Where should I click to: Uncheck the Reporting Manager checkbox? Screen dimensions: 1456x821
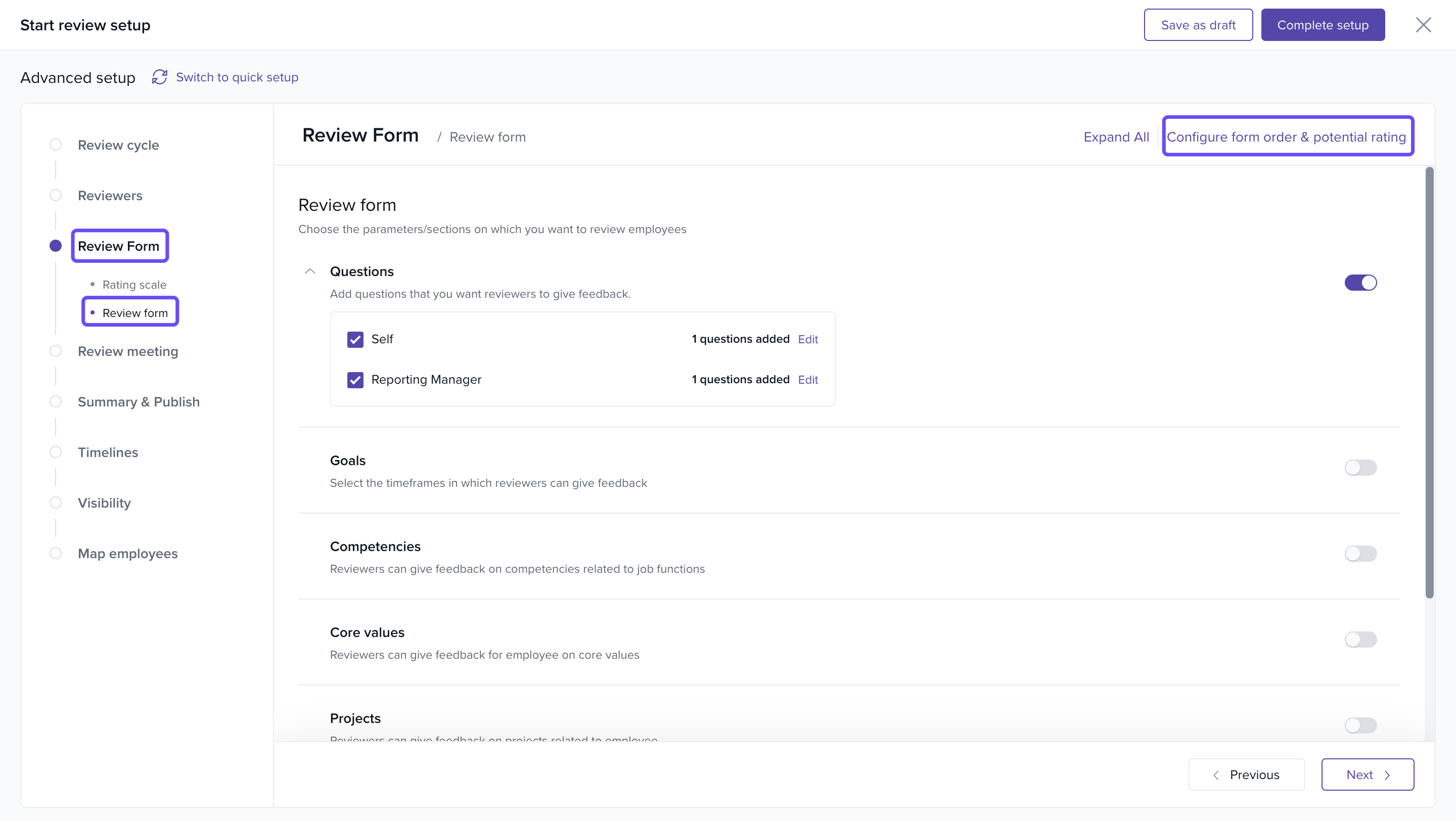tap(355, 380)
